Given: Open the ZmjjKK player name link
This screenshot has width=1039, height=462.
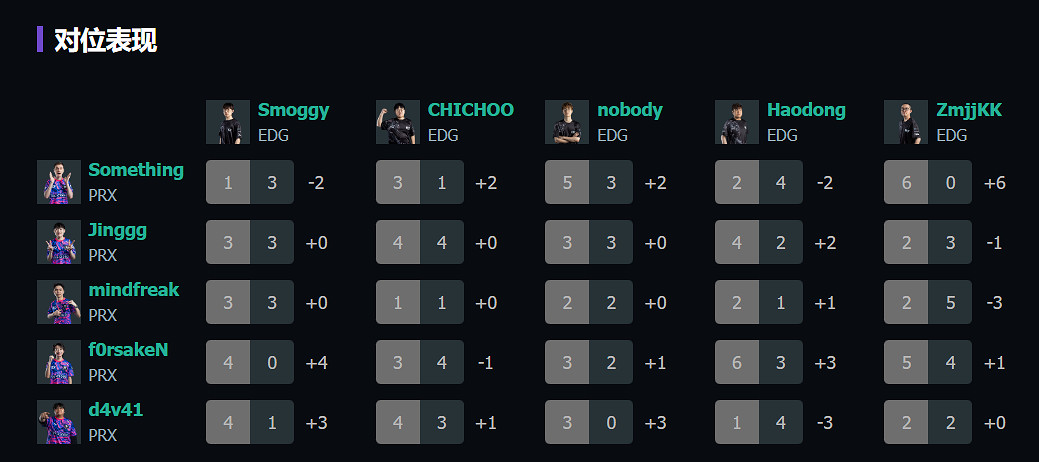Looking at the screenshot, I should tap(969, 110).
